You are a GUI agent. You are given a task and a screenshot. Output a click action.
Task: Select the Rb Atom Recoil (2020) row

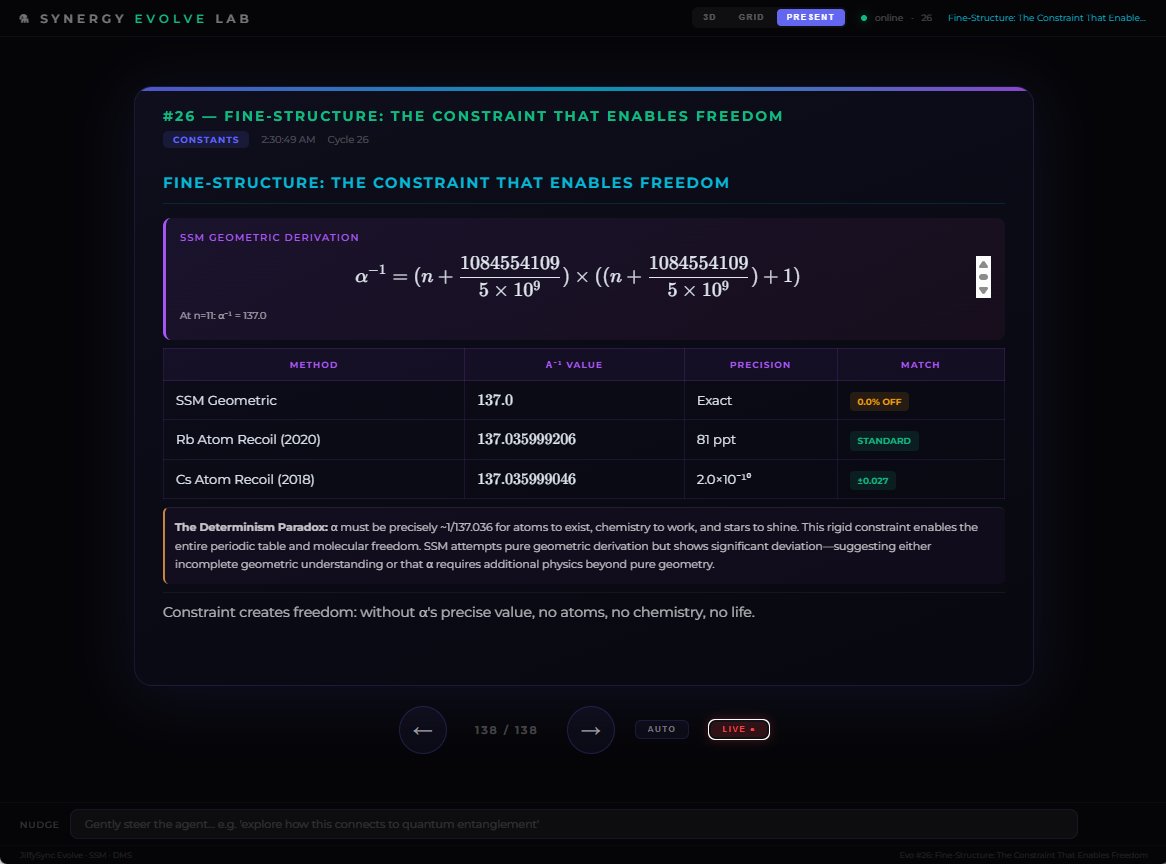point(584,439)
